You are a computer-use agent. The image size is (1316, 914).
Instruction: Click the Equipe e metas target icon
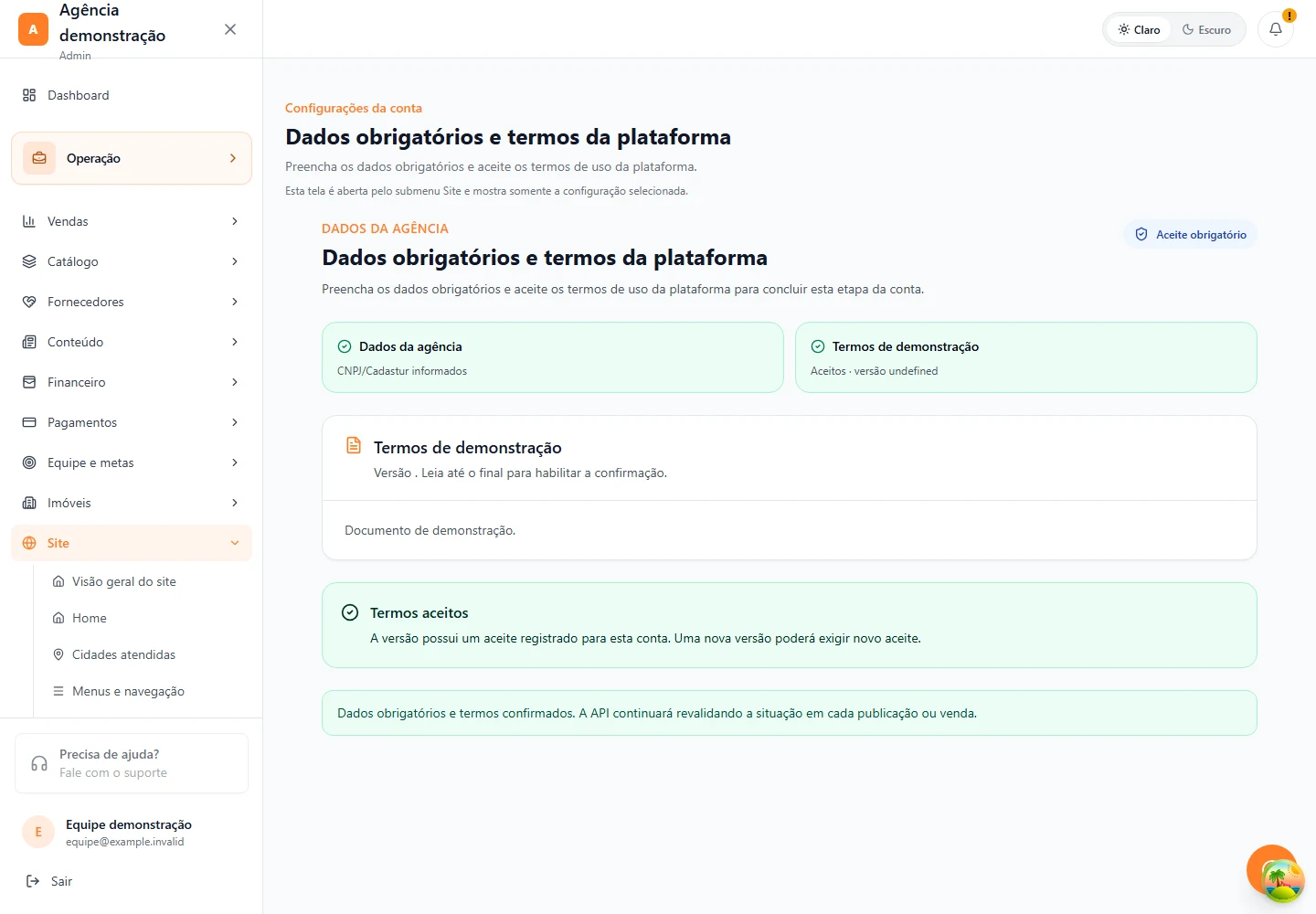point(29,462)
